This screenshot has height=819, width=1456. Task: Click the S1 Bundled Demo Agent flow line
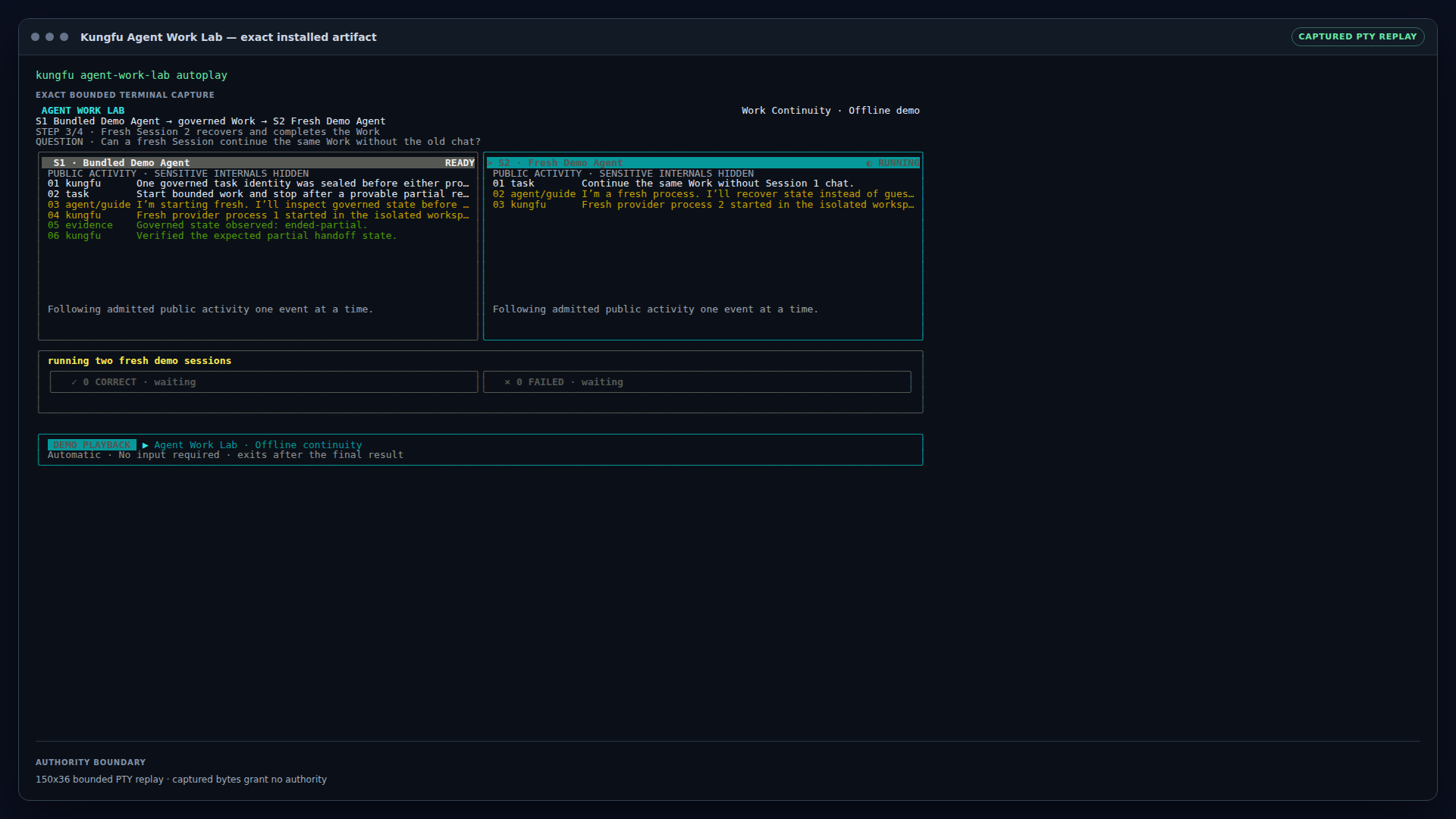click(x=211, y=121)
